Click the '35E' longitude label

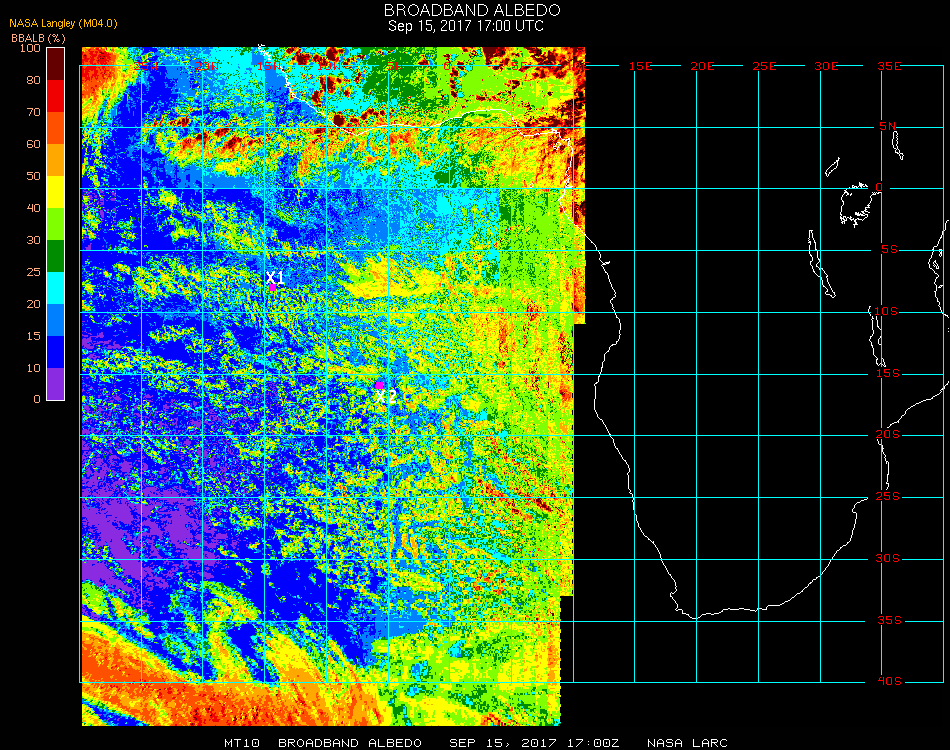(x=889, y=66)
